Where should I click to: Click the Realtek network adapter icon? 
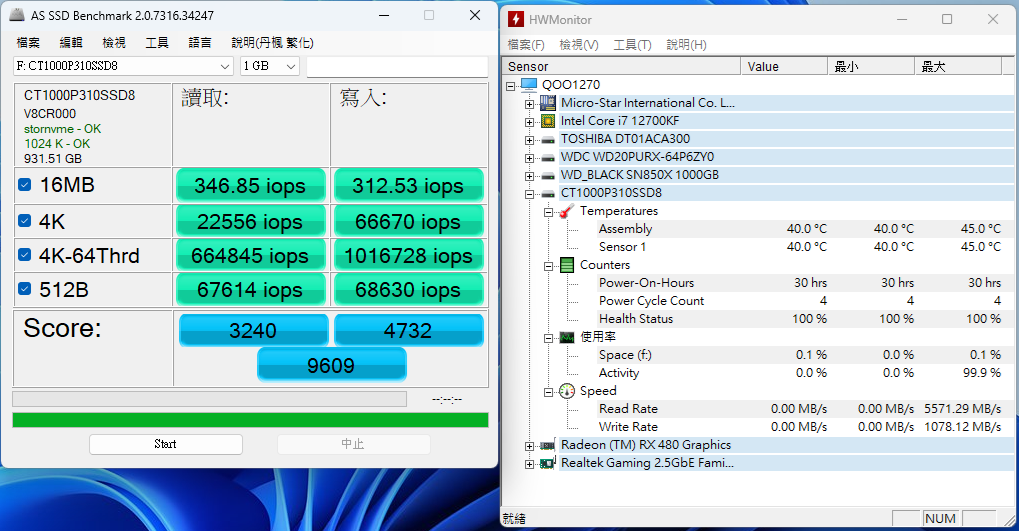[548, 463]
